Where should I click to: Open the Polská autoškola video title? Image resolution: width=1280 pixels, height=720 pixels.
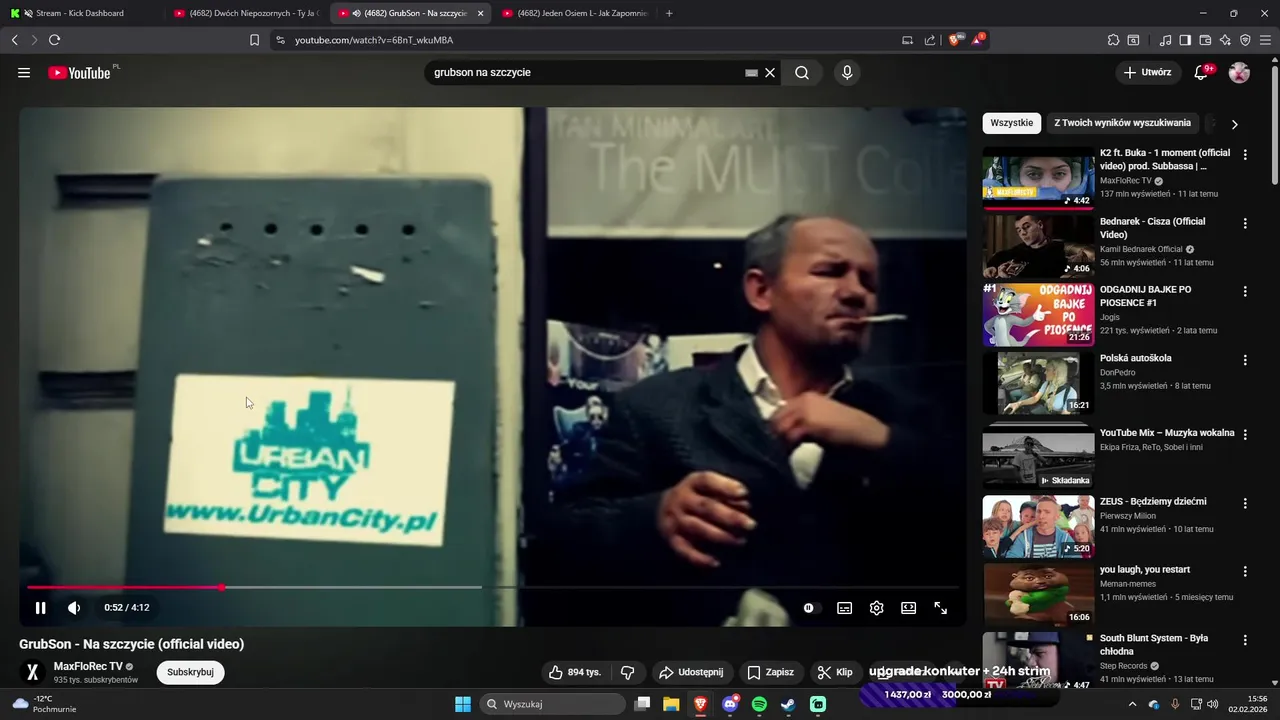point(1136,358)
